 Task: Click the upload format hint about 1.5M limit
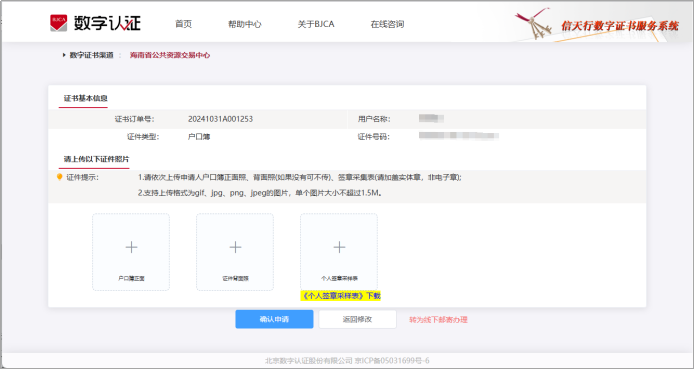coord(260,193)
